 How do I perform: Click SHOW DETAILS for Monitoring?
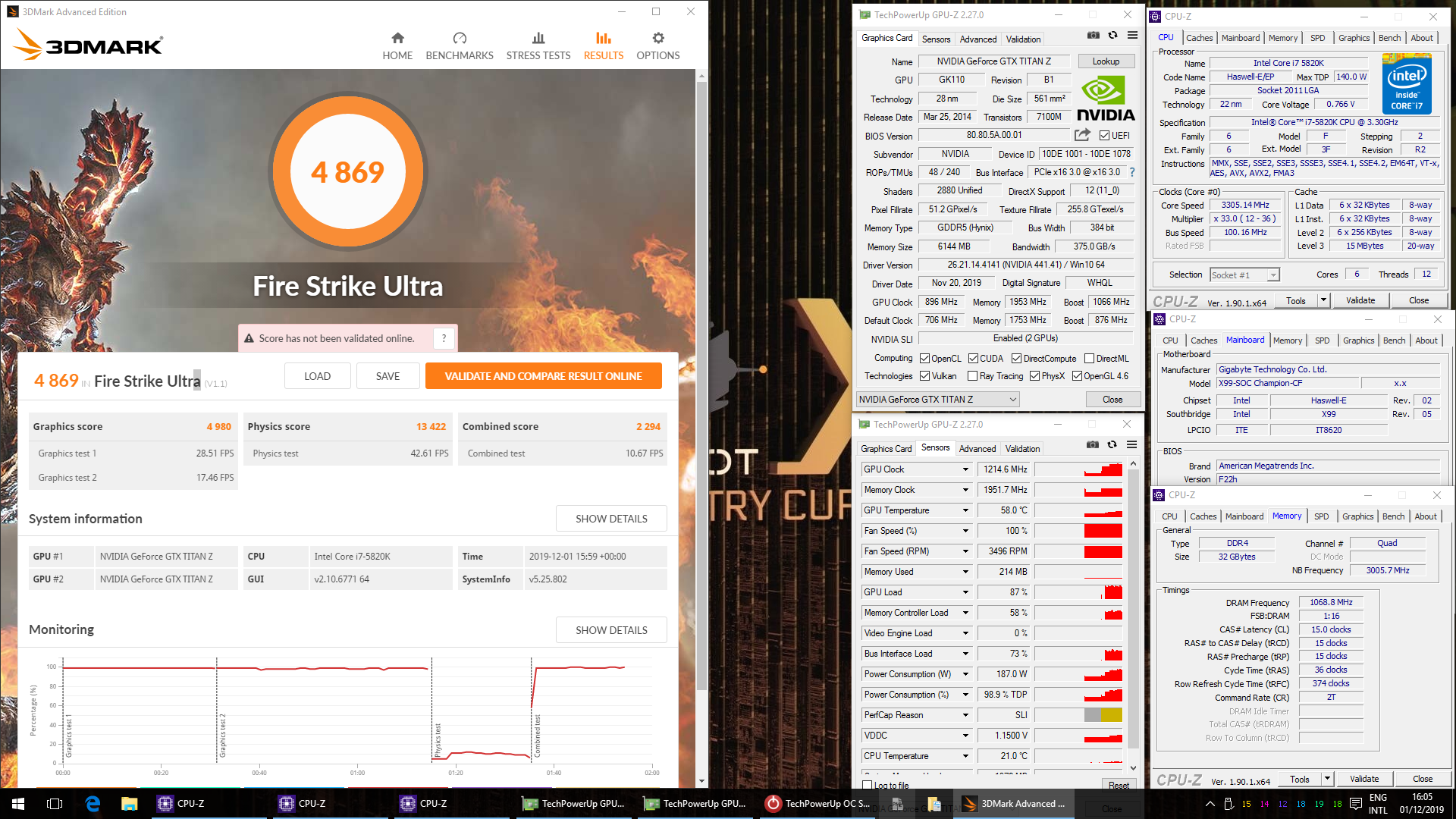click(611, 630)
